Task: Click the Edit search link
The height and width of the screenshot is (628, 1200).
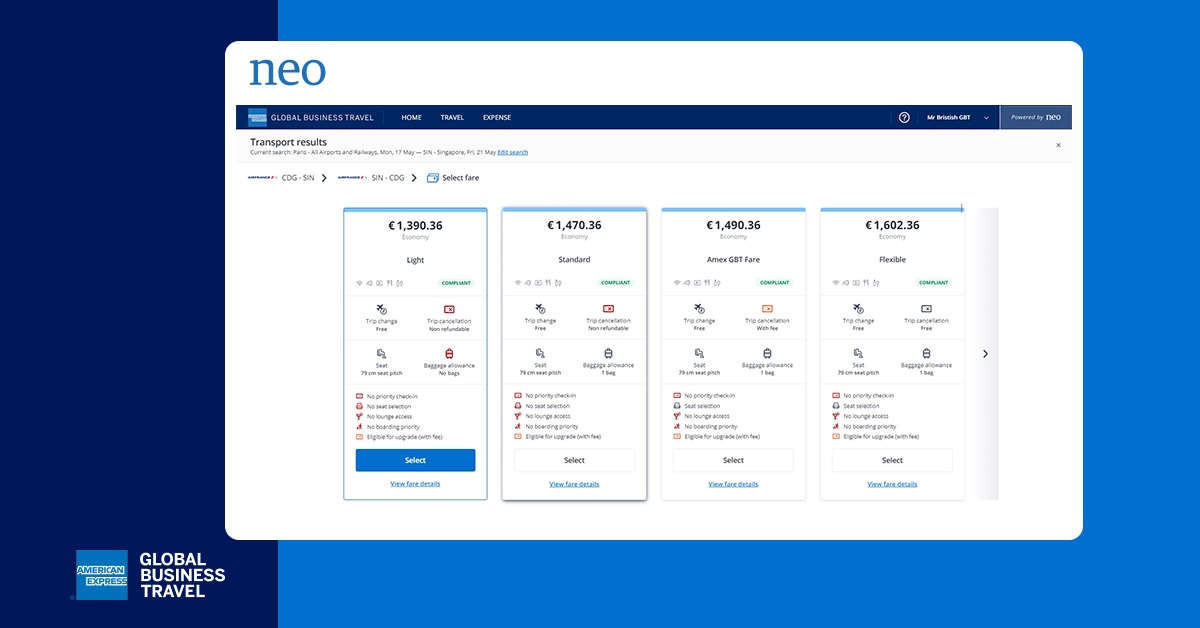Action: 512,152
